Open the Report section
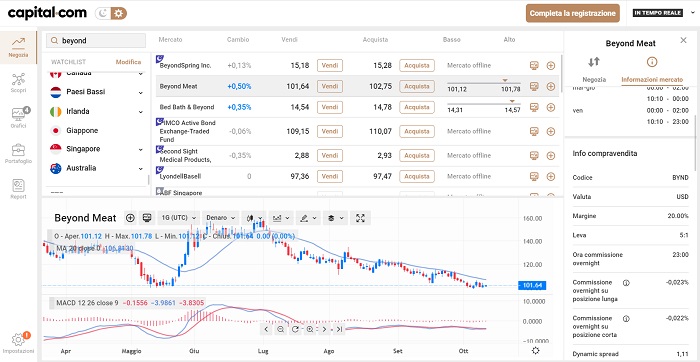The width and height of the screenshot is (700, 362). pos(18,188)
